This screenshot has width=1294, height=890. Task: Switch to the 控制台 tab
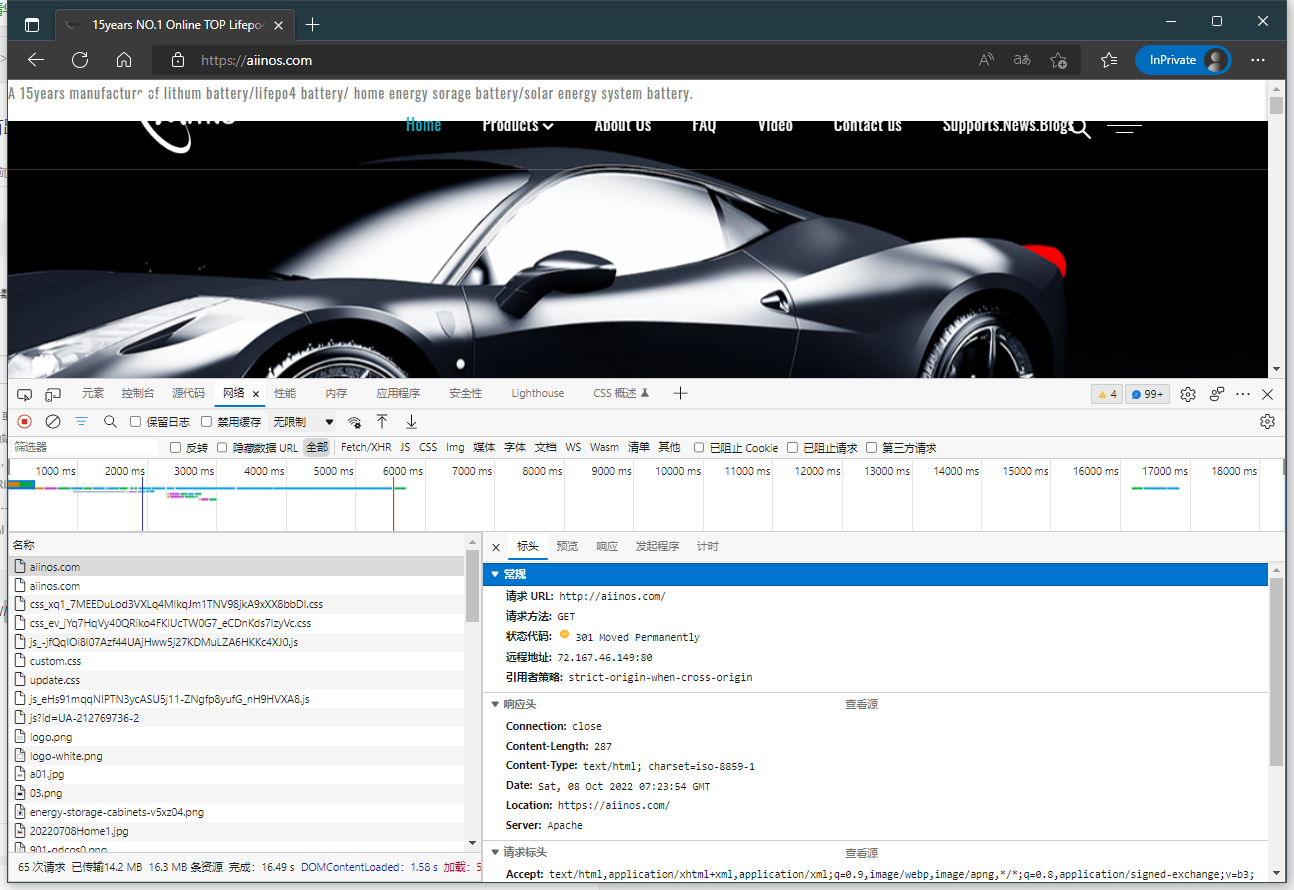tap(138, 393)
